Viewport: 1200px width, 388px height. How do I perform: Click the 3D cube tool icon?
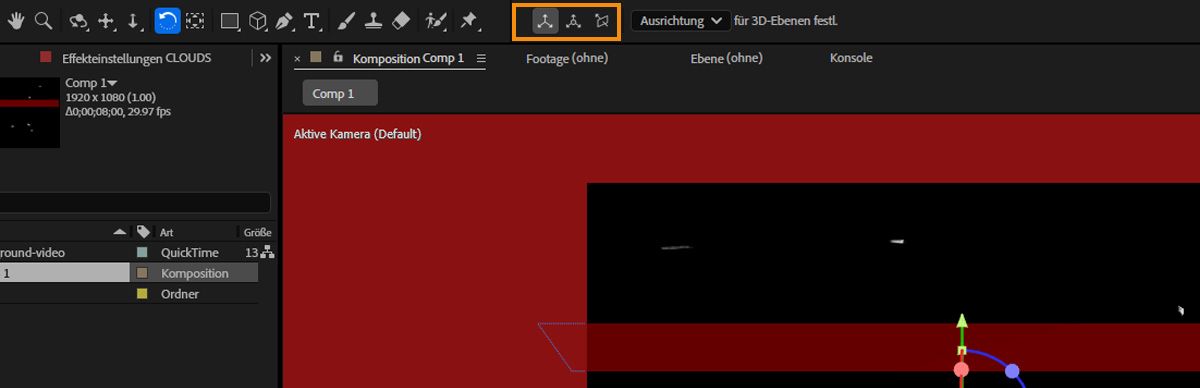258,20
